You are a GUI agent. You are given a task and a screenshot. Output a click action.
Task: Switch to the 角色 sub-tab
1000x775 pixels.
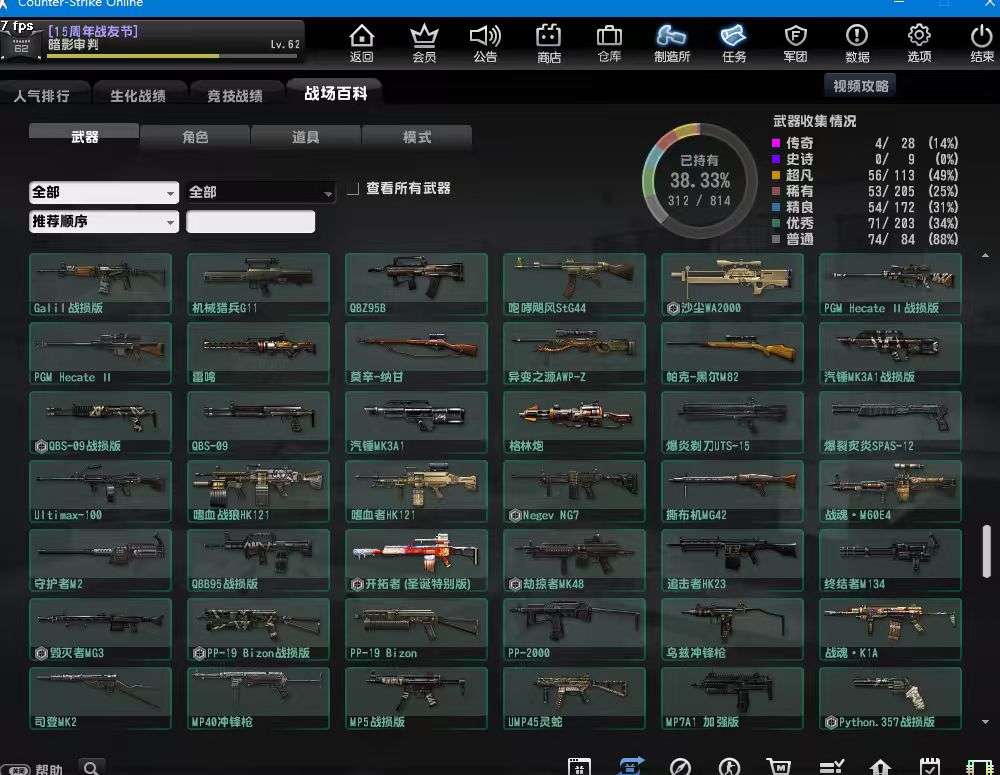pos(195,137)
